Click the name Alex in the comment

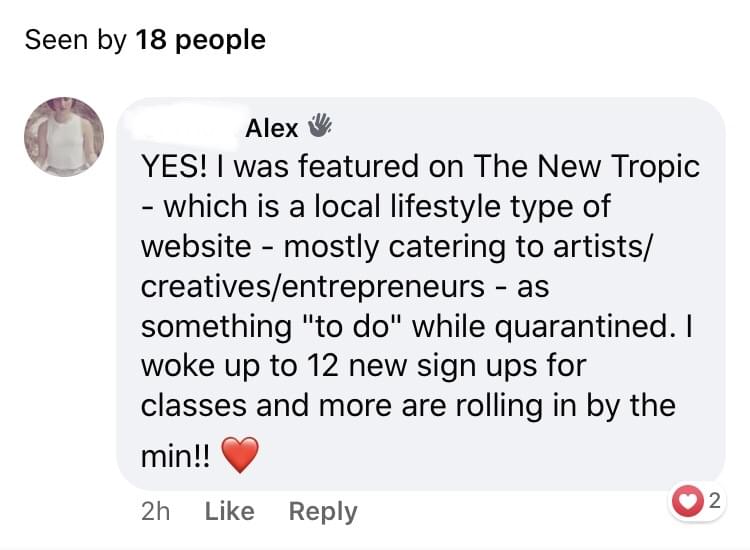click(272, 128)
